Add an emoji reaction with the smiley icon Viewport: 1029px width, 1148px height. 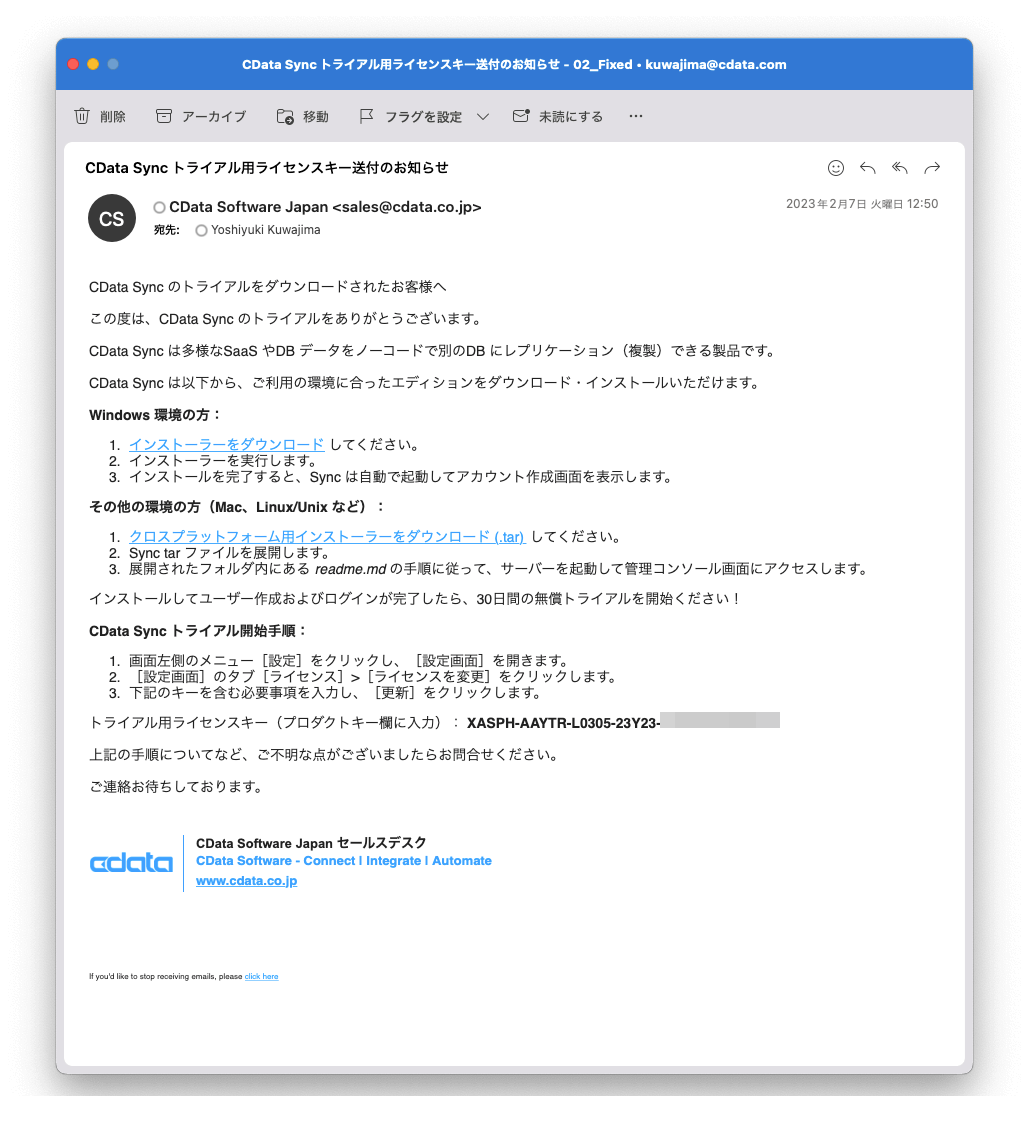[x=836, y=168]
